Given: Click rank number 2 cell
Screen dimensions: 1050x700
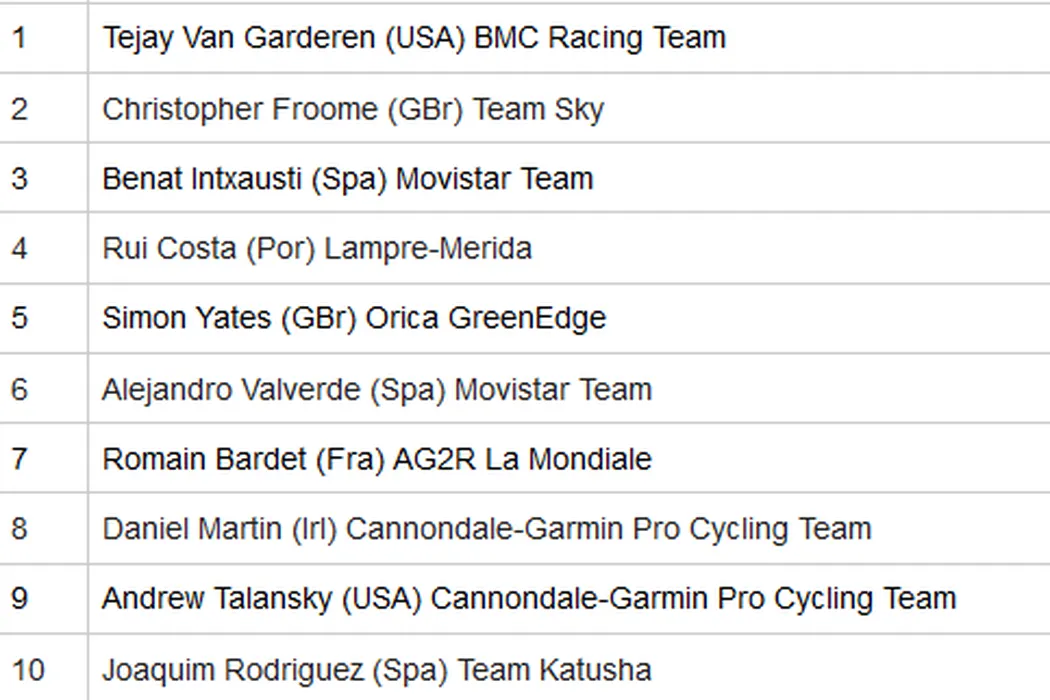Looking at the screenshot, I should [20, 109].
